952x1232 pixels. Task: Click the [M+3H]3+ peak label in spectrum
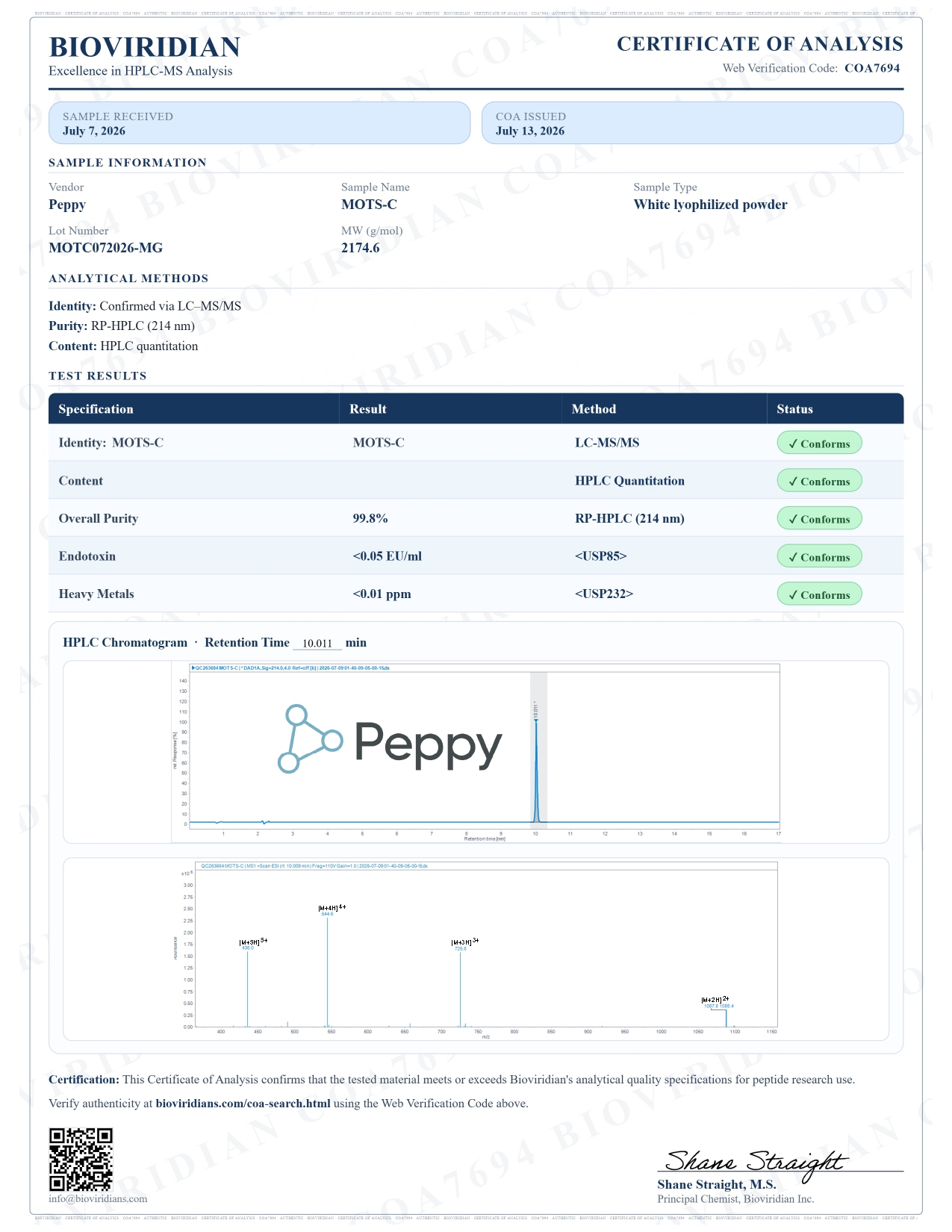[464, 942]
